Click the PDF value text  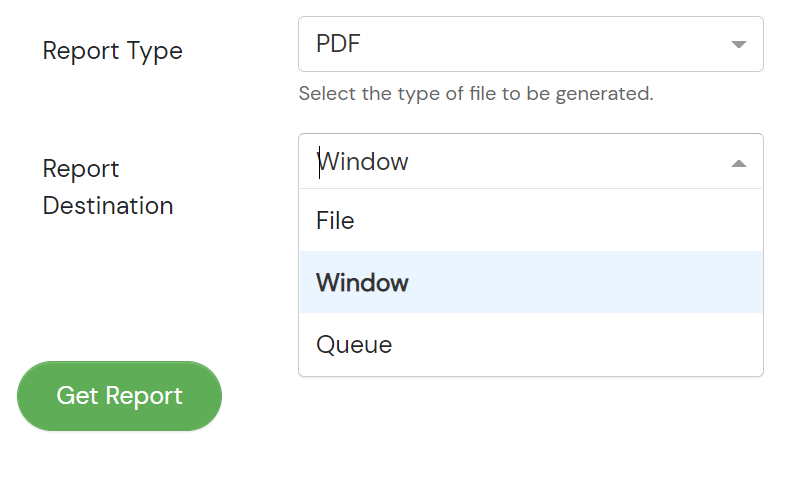coord(338,44)
